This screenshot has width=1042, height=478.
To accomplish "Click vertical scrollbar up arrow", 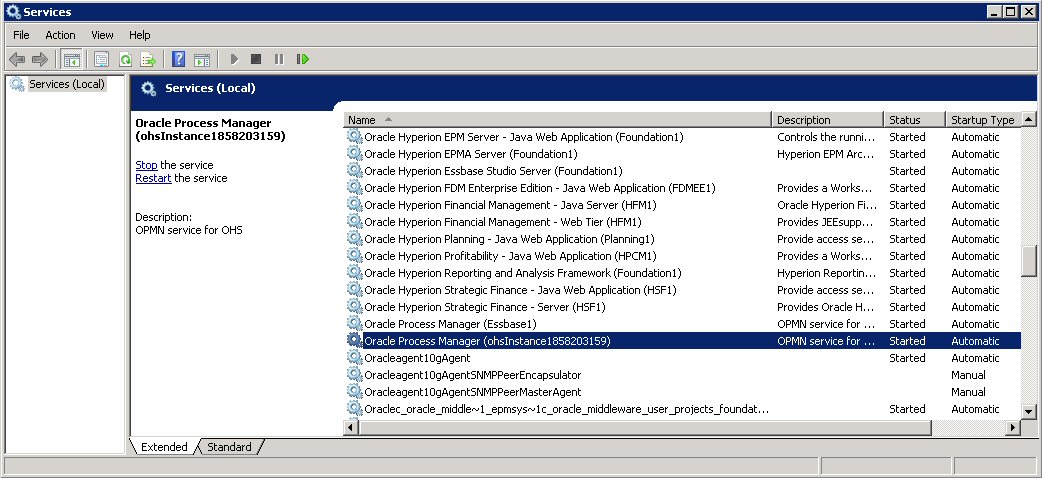I will point(1029,120).
